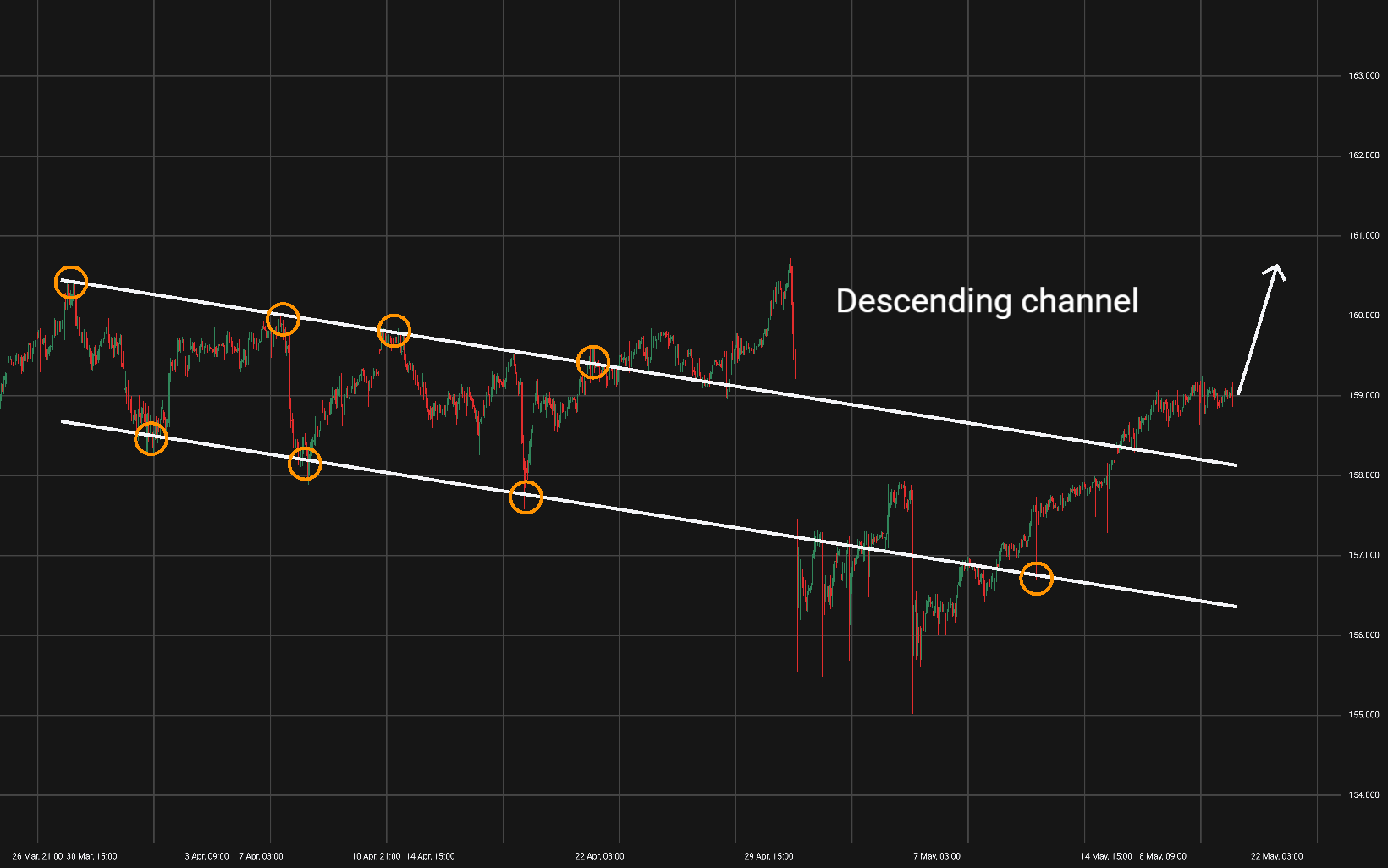Viewport: 1388px width, 868px height.
Task: Select the orange circle on the lower line near 157.000
Action: tap(1036, 578)
